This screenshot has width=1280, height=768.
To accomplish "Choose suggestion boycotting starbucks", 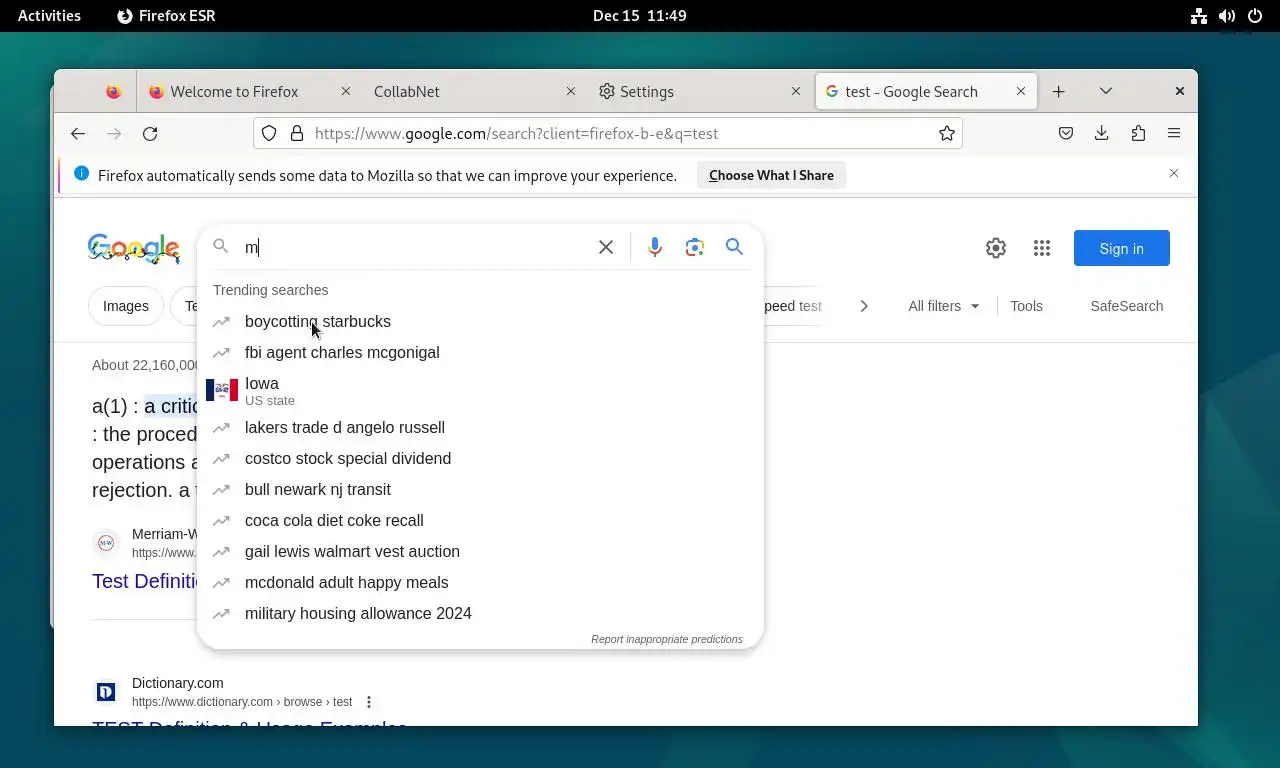I will pyautogui.click(x=480, y=321).
